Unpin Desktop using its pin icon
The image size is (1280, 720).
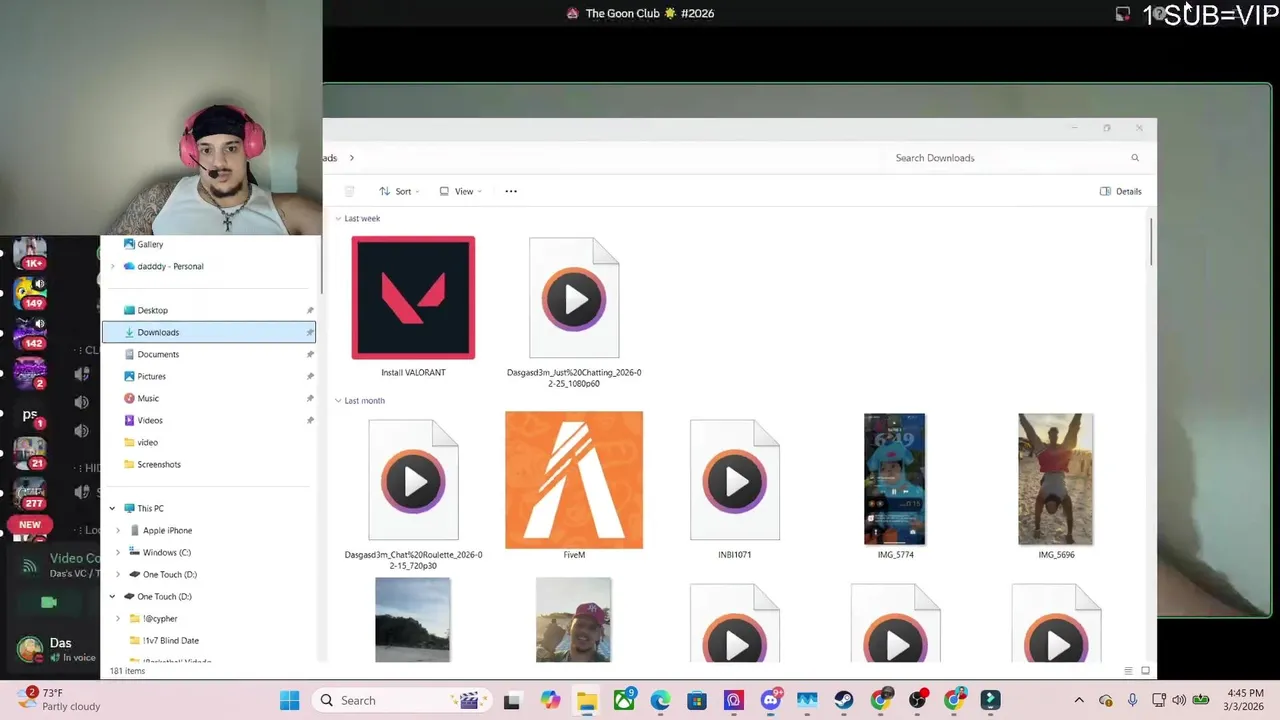click(310, 310)
